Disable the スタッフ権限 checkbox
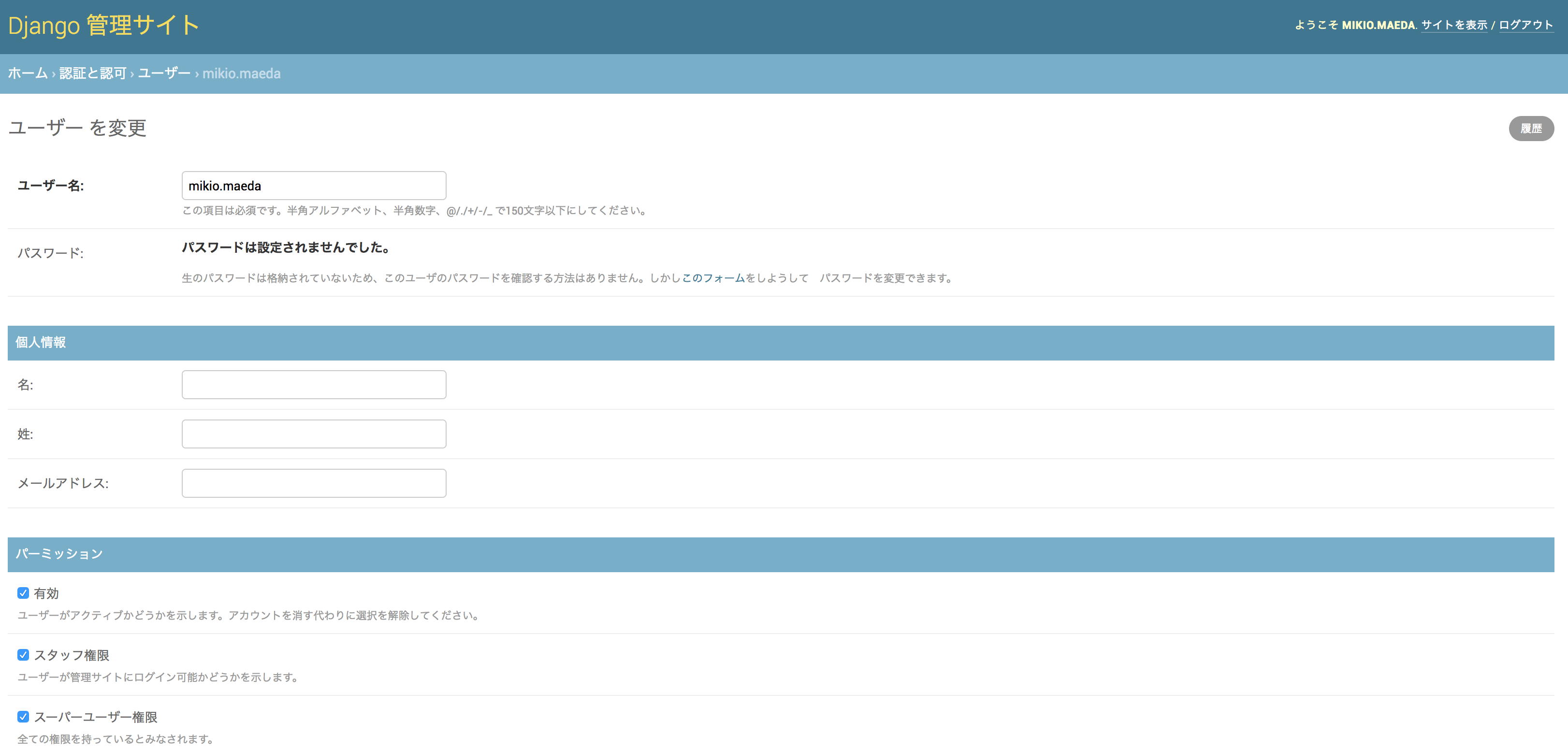 click(23, 655)
